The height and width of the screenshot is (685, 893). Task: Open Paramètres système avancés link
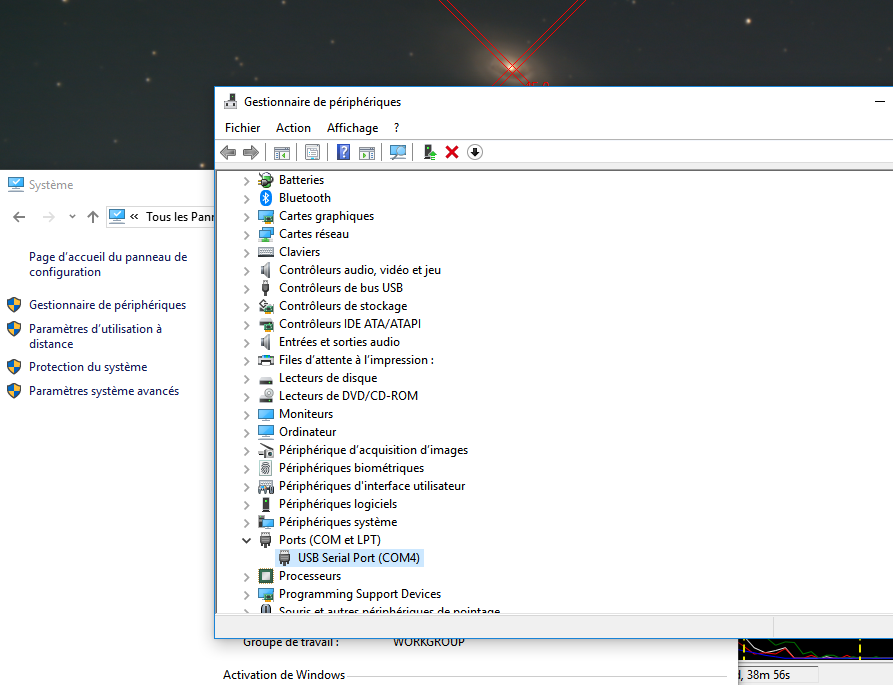104,391
